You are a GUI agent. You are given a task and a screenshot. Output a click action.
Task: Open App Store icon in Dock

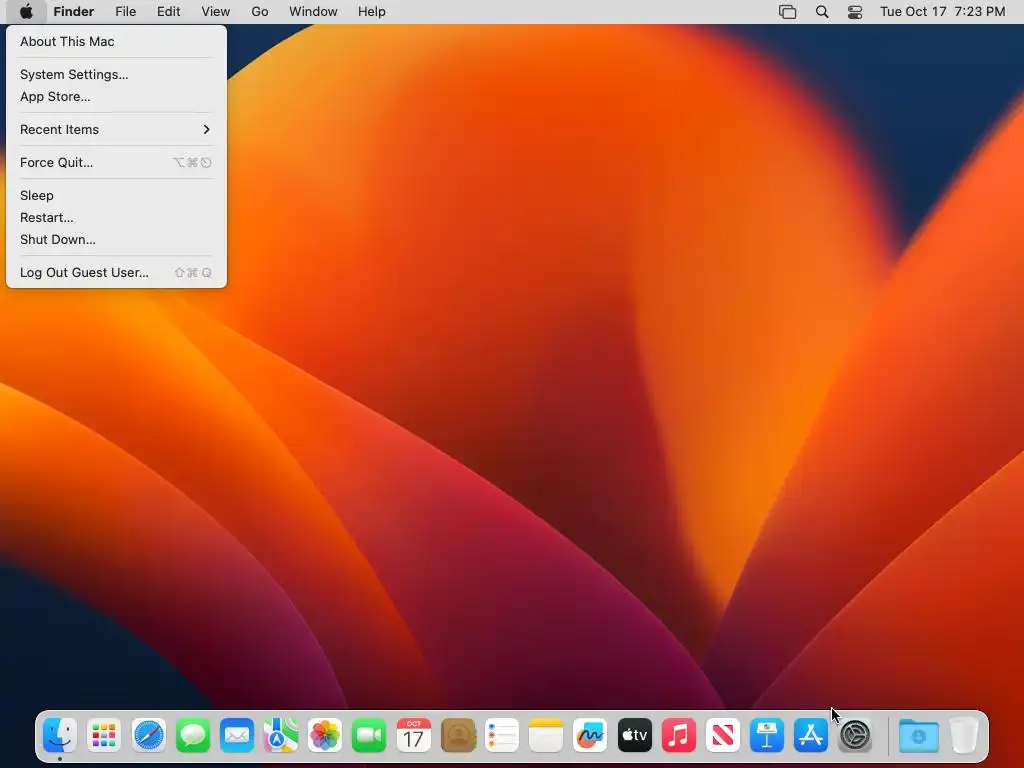pyautogui.click(x=811, y=735)
